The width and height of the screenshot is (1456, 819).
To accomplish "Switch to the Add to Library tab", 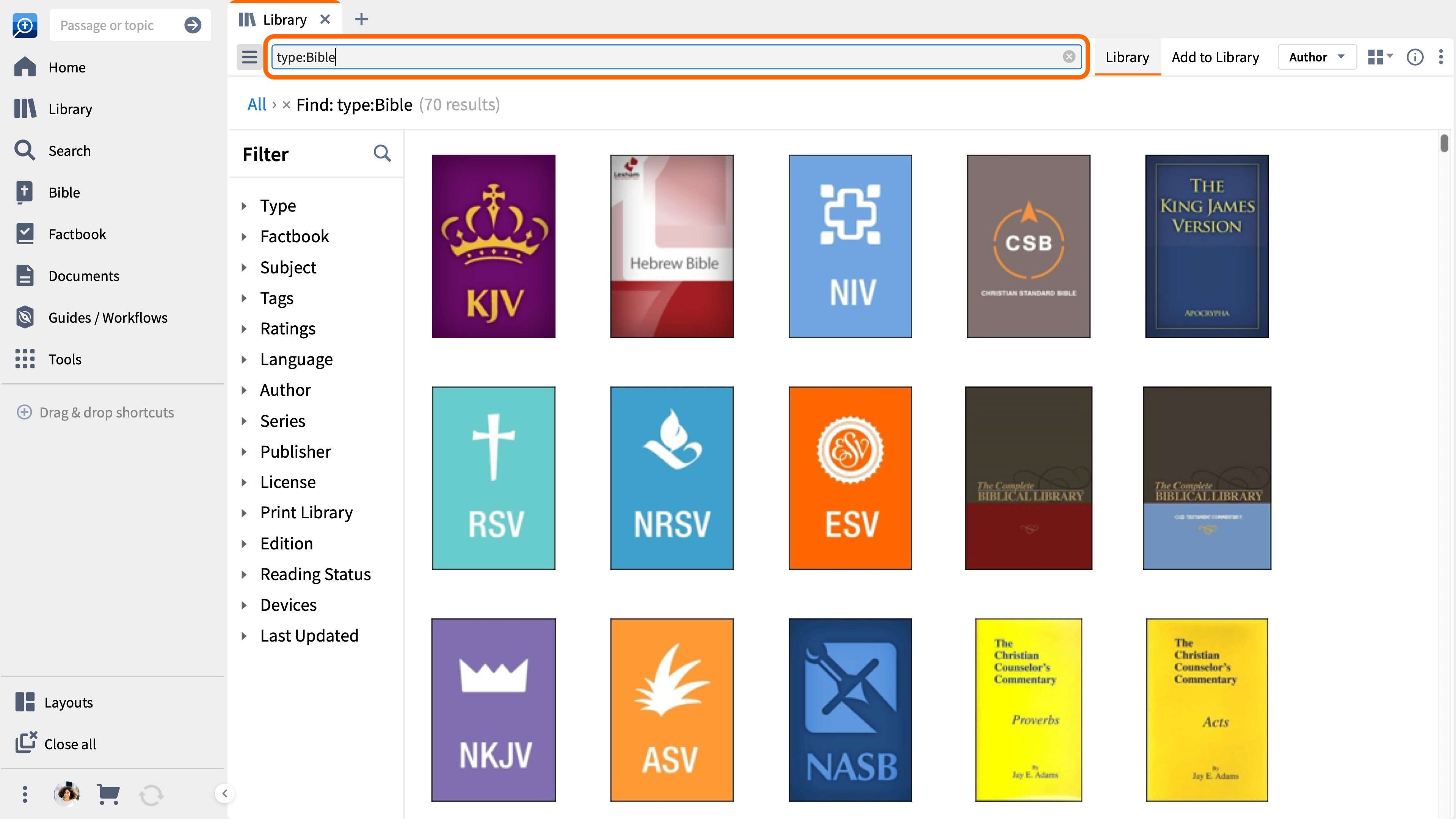I will [x=1215, y=57].
